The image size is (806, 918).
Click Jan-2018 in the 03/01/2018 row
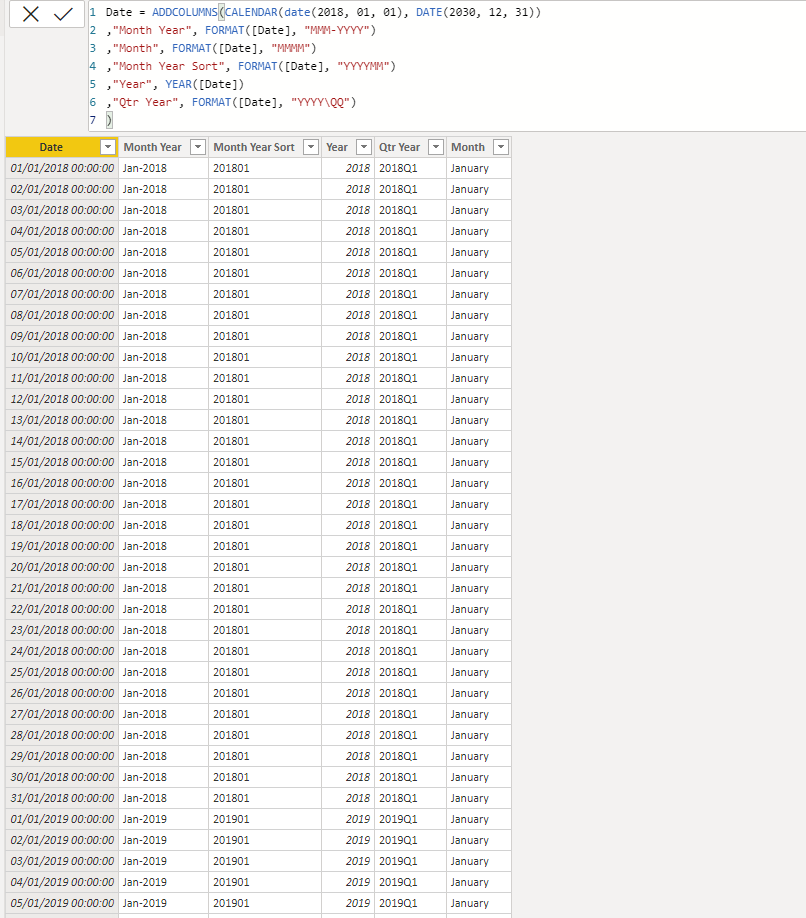[145, 210]
